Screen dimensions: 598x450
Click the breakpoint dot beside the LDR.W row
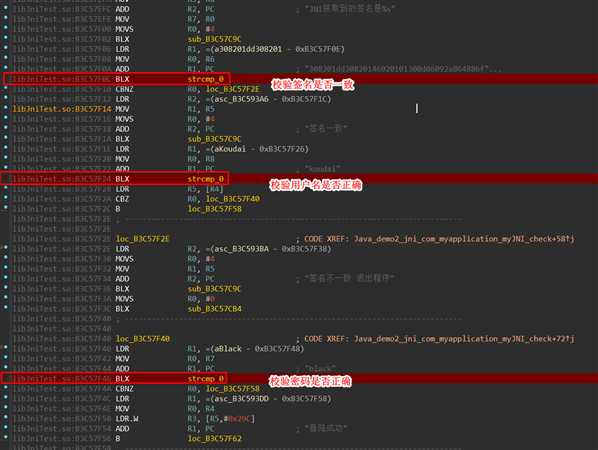6,417
